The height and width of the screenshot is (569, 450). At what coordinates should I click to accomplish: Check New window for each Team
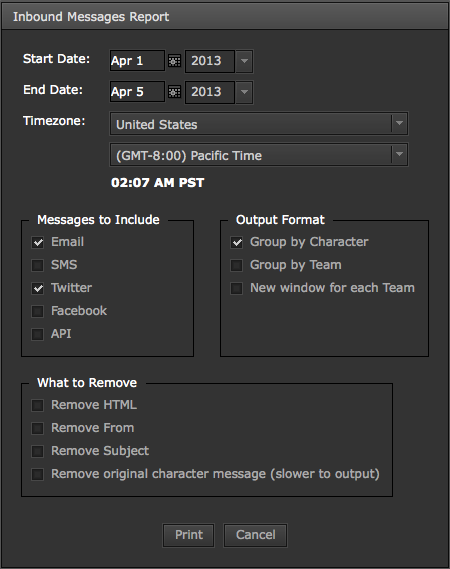click(237, 288)
